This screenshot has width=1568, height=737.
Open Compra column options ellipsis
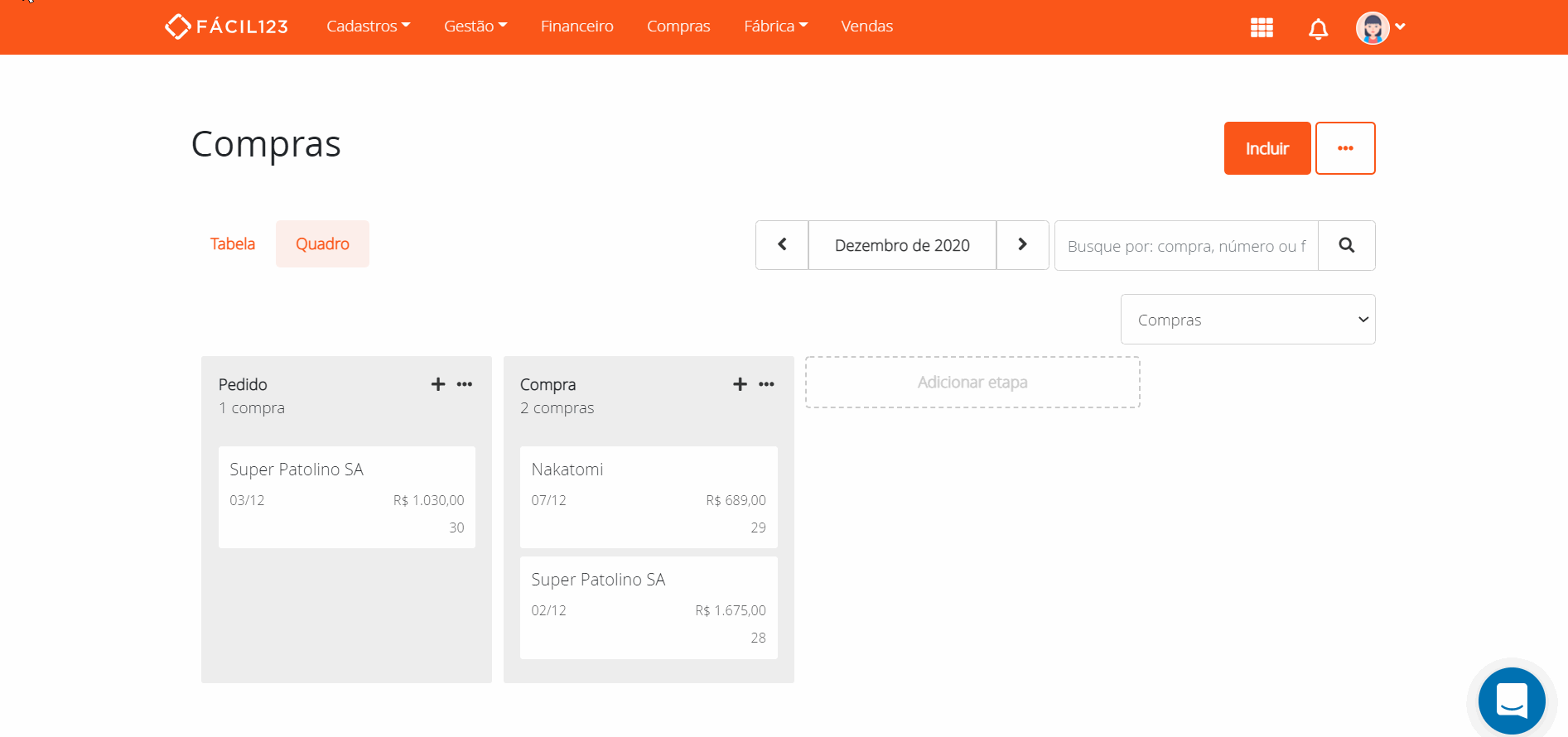[766, 384]
